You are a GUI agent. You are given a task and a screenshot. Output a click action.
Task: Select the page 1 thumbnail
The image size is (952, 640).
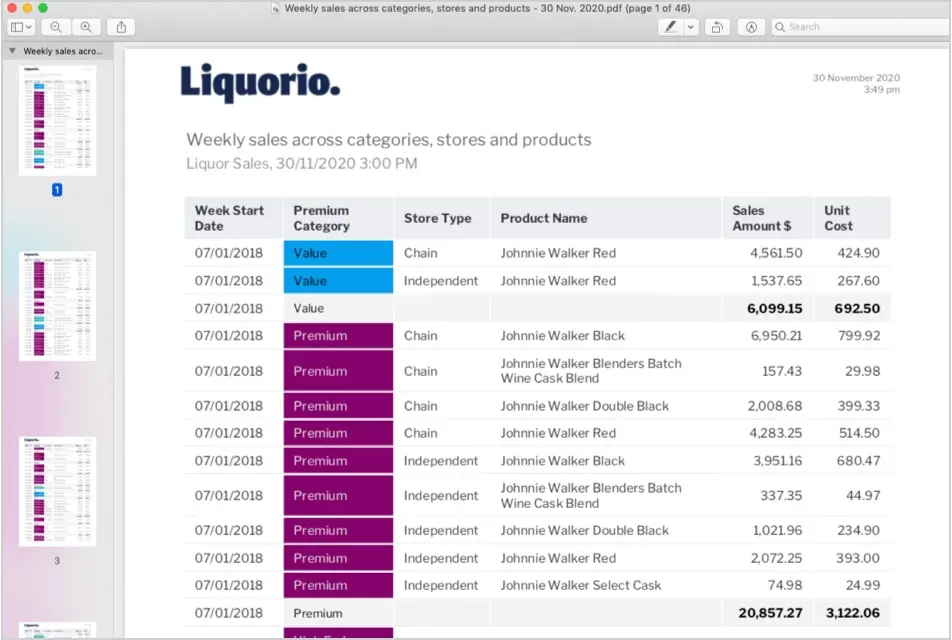point(57,122)
